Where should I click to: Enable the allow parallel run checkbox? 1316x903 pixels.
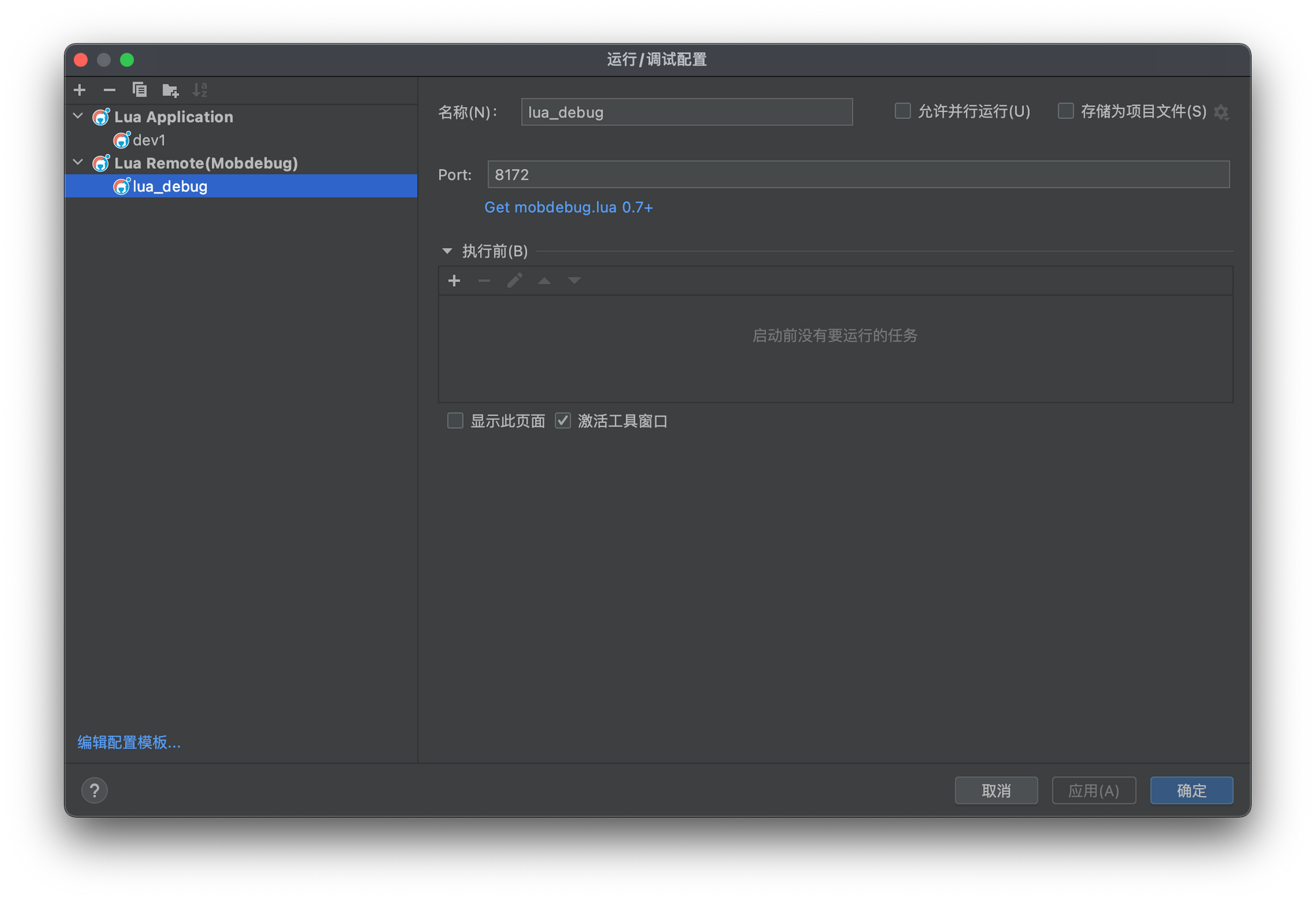pos(903,111)
